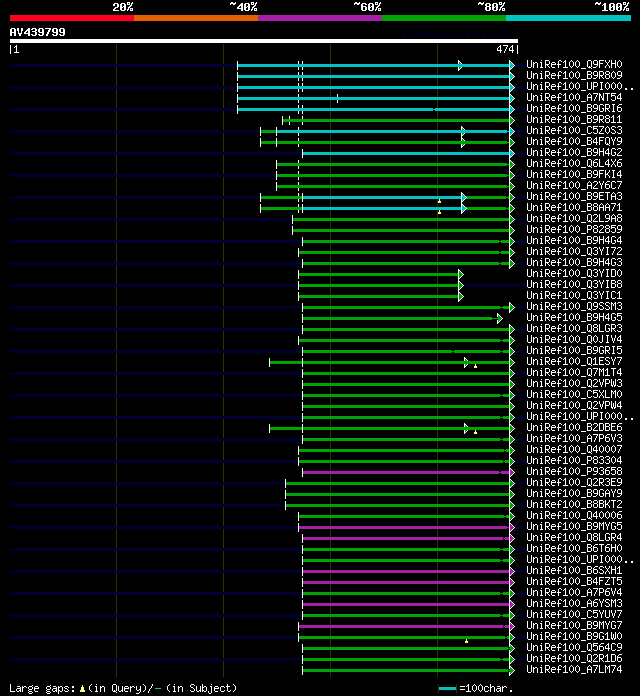The image size is (640, 696).
Task: Click the arrowhead ending the B9H4G5 alignment
Action: (500, 318)
